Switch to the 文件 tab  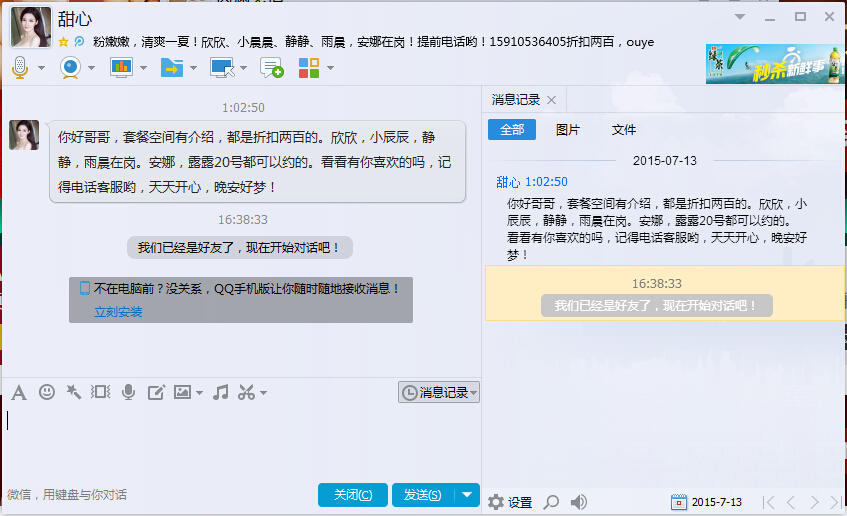624,130
